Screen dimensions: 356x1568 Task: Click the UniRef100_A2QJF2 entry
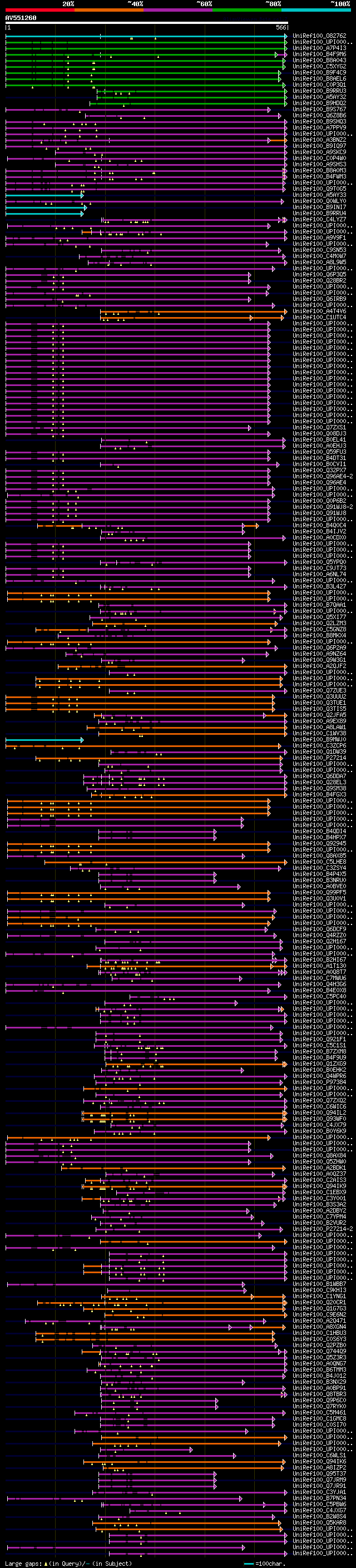(x=319, y=666)
